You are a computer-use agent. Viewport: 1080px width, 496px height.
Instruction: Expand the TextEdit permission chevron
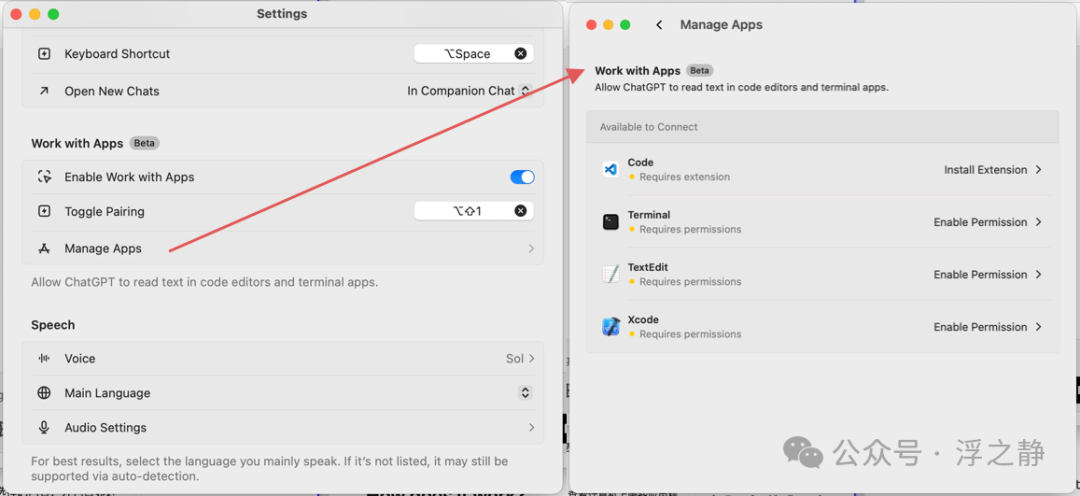point(1039,274)
